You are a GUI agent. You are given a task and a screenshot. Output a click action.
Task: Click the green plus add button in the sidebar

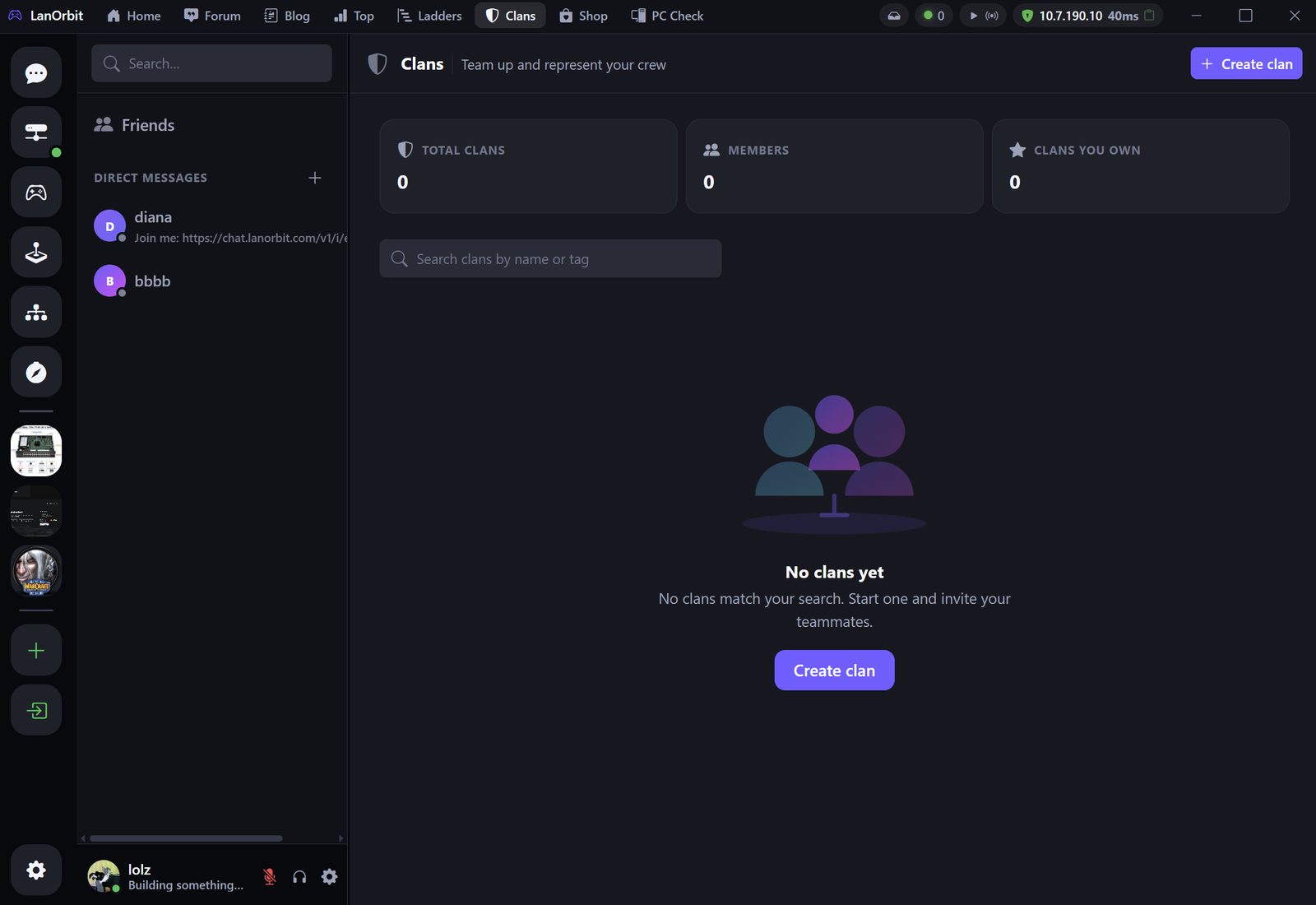coord(36,651)
